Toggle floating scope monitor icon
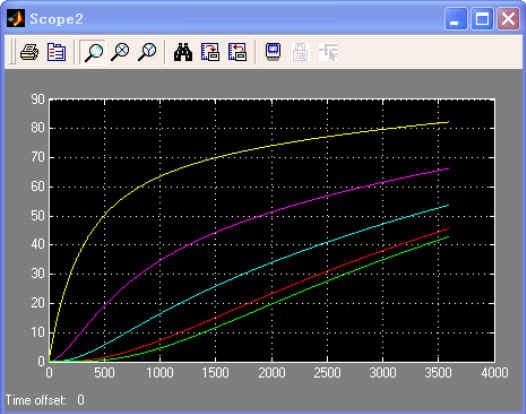This screenshot has width=526, height=414. (x=273, y=51)
